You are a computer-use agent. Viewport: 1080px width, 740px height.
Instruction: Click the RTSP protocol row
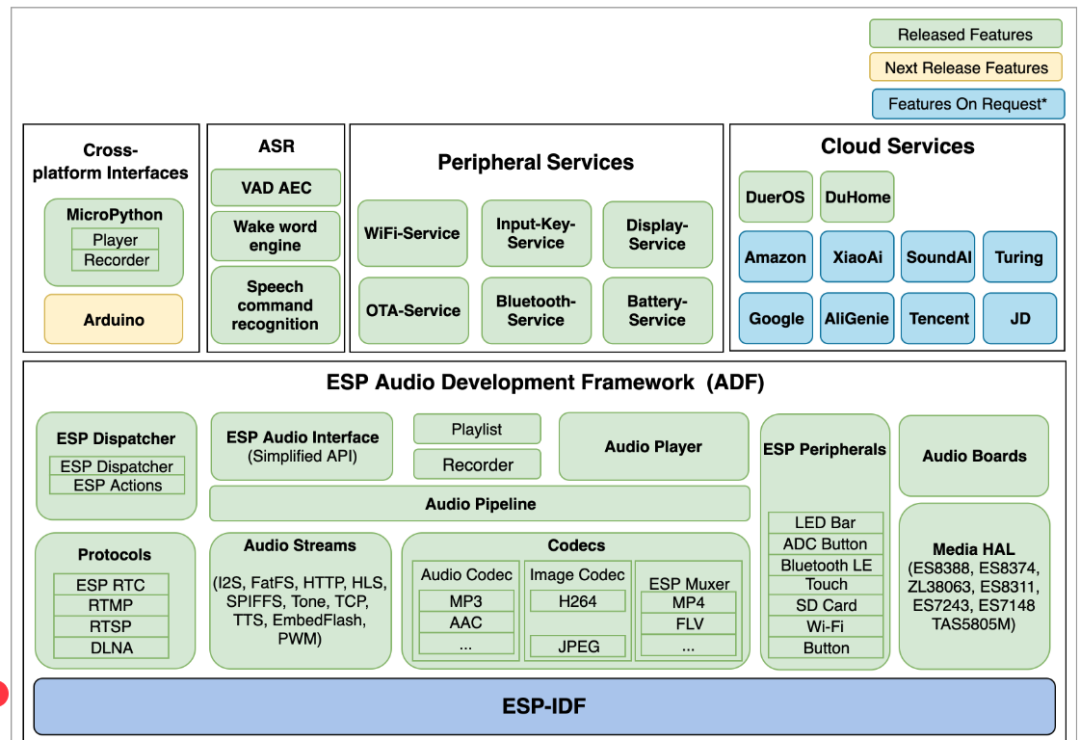(x=111, y=626)
